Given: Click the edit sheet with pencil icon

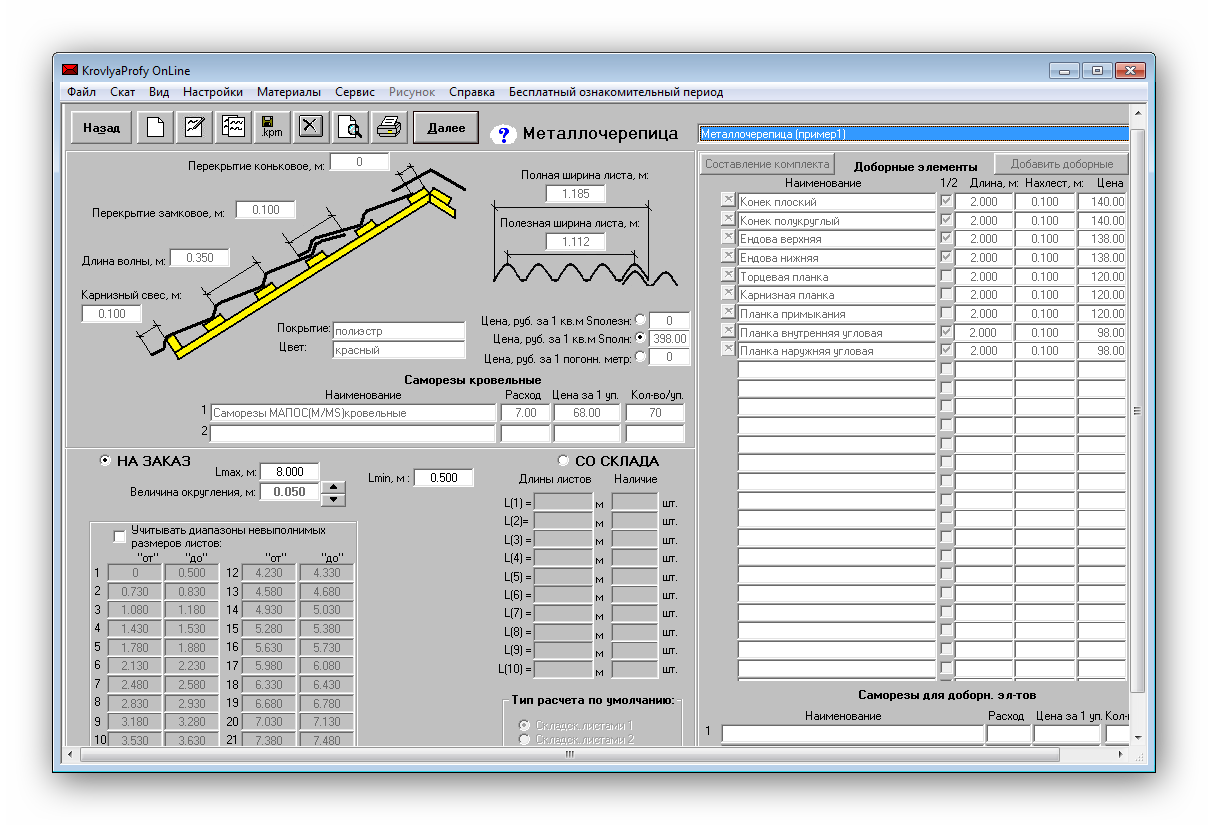Looking at the screenshot, I should click(x=194, y=127).
